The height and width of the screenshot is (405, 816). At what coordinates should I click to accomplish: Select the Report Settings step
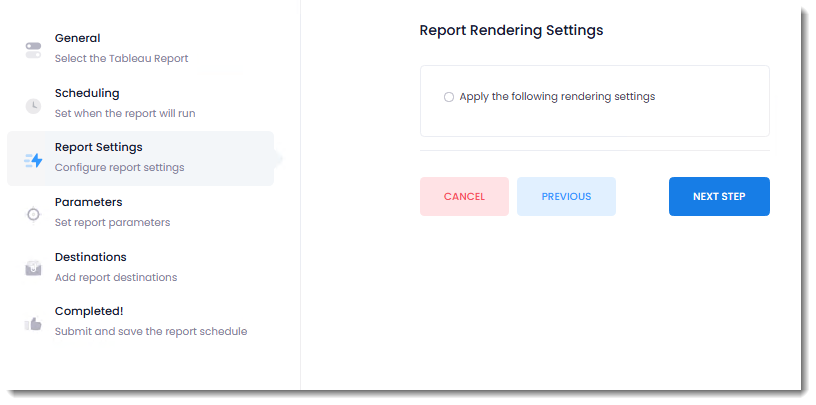coord(98,148)
